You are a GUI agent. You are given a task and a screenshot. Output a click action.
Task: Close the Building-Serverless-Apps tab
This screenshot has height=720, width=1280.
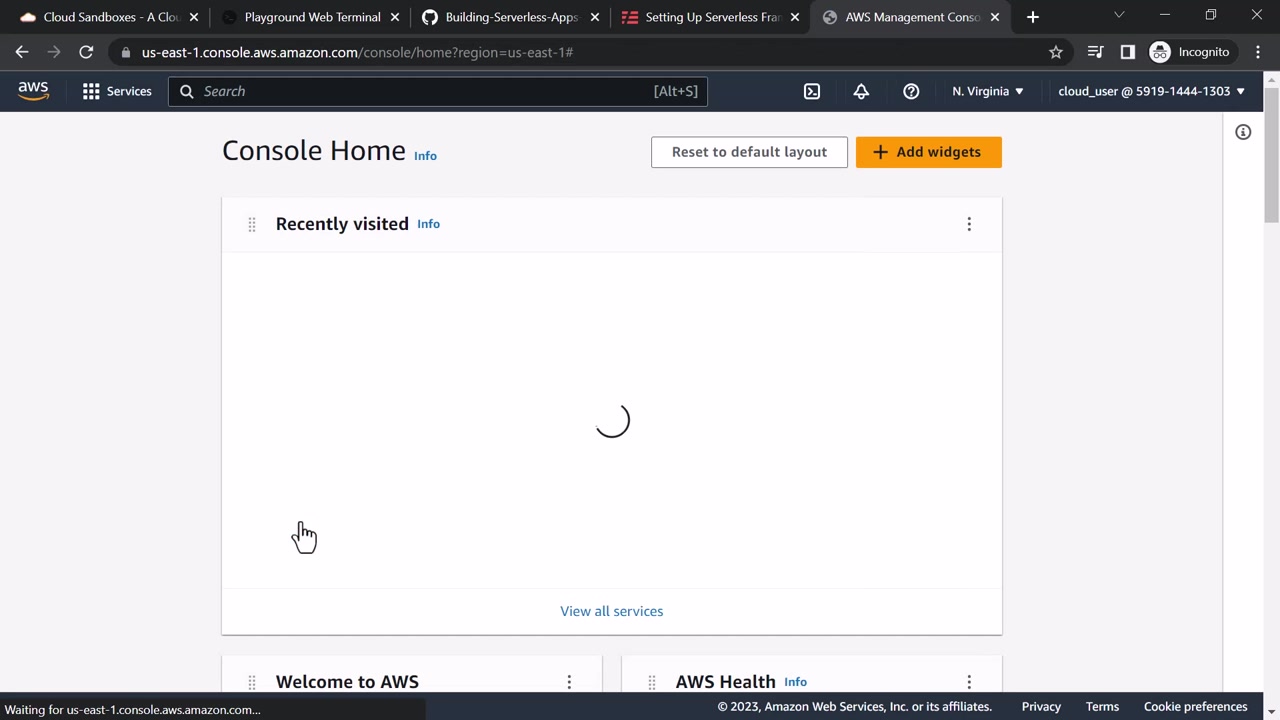click(595, 17)
